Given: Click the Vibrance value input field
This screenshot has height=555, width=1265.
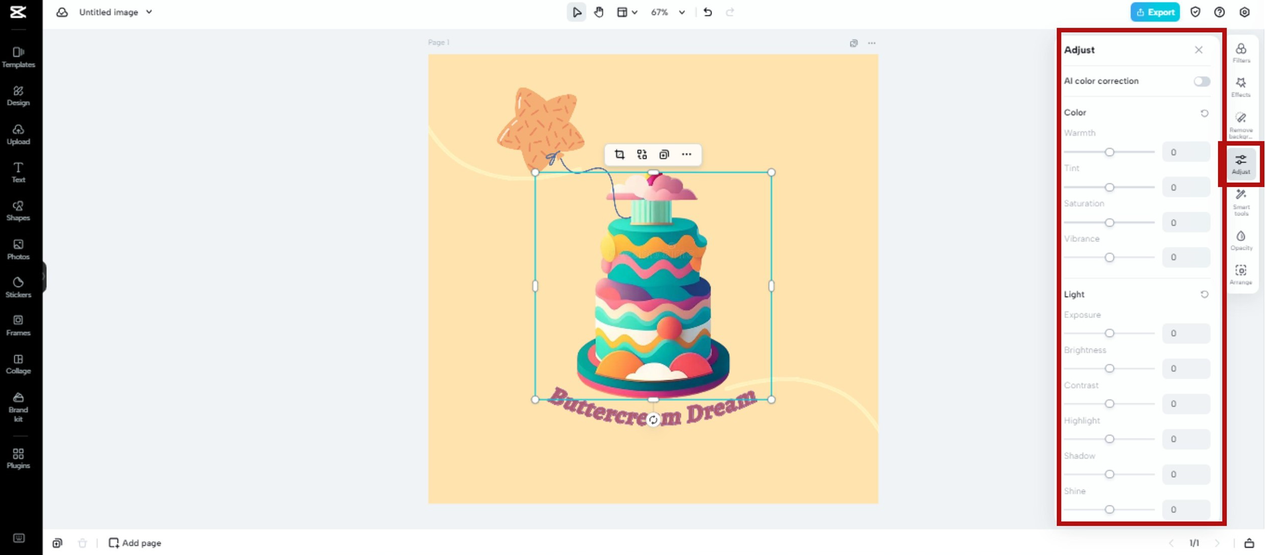Looking at the screenshot, I should point(1186,257).
